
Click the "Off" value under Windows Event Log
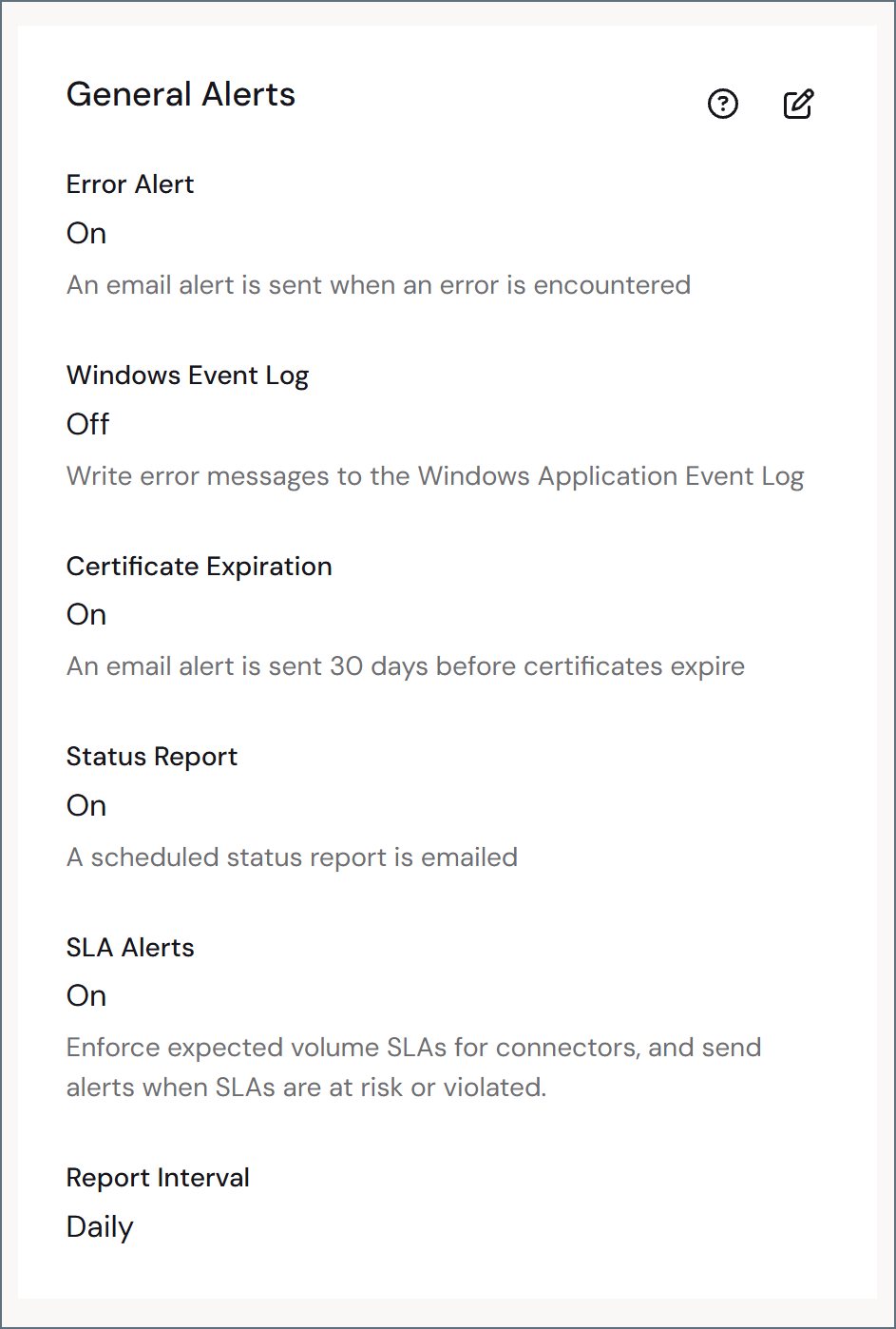click(87, 424)
